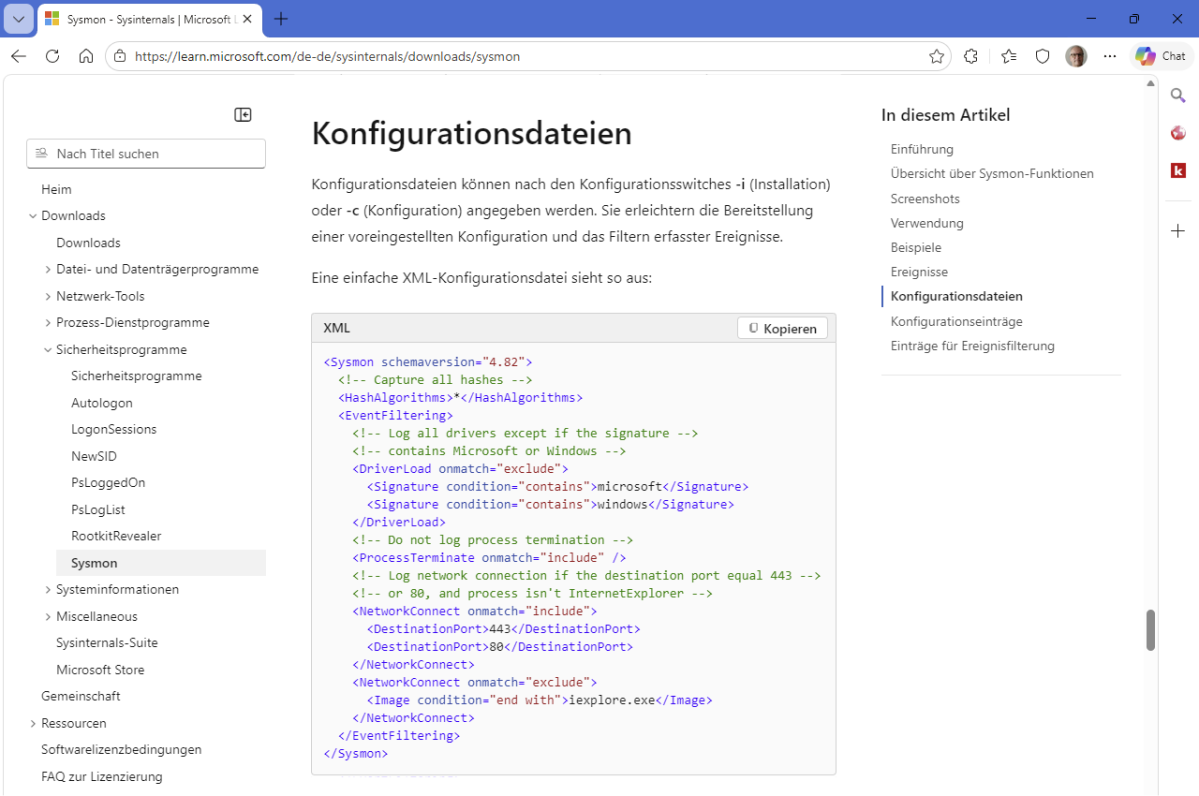Focus the Nach Titel suchen field

pyautogui.click(x=146, y=154)
